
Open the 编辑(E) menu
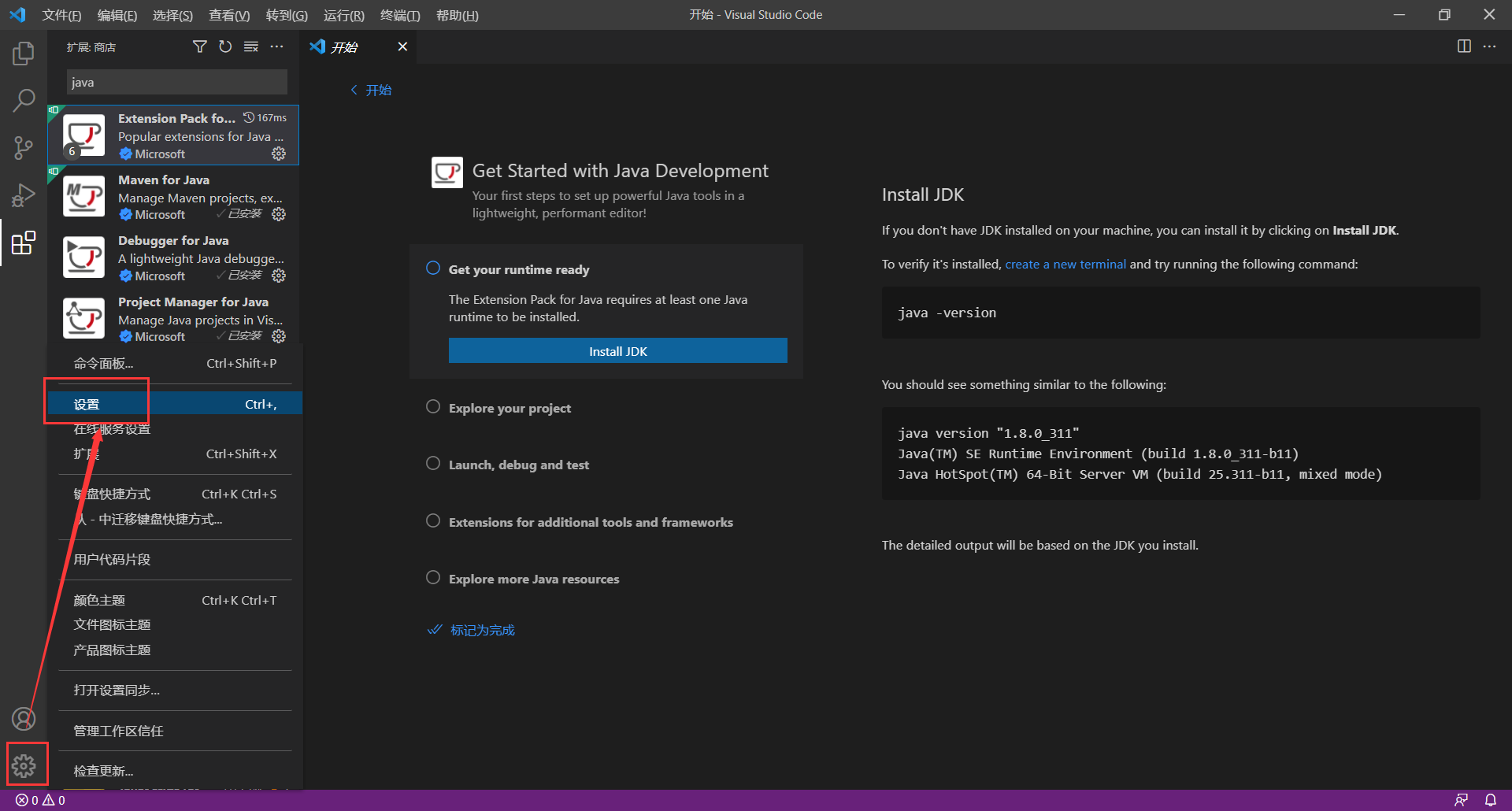tap(117, 15)
